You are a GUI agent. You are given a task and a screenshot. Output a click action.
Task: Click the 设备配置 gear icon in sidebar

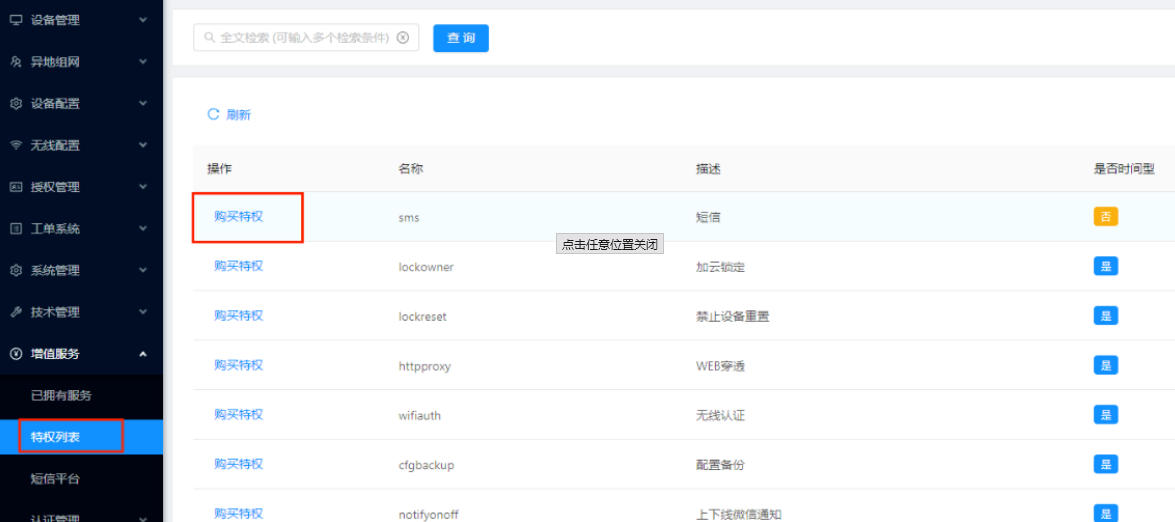coord(15,104)
